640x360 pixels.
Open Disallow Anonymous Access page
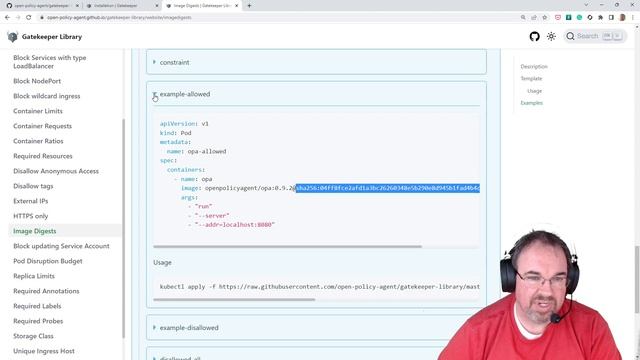56,171
